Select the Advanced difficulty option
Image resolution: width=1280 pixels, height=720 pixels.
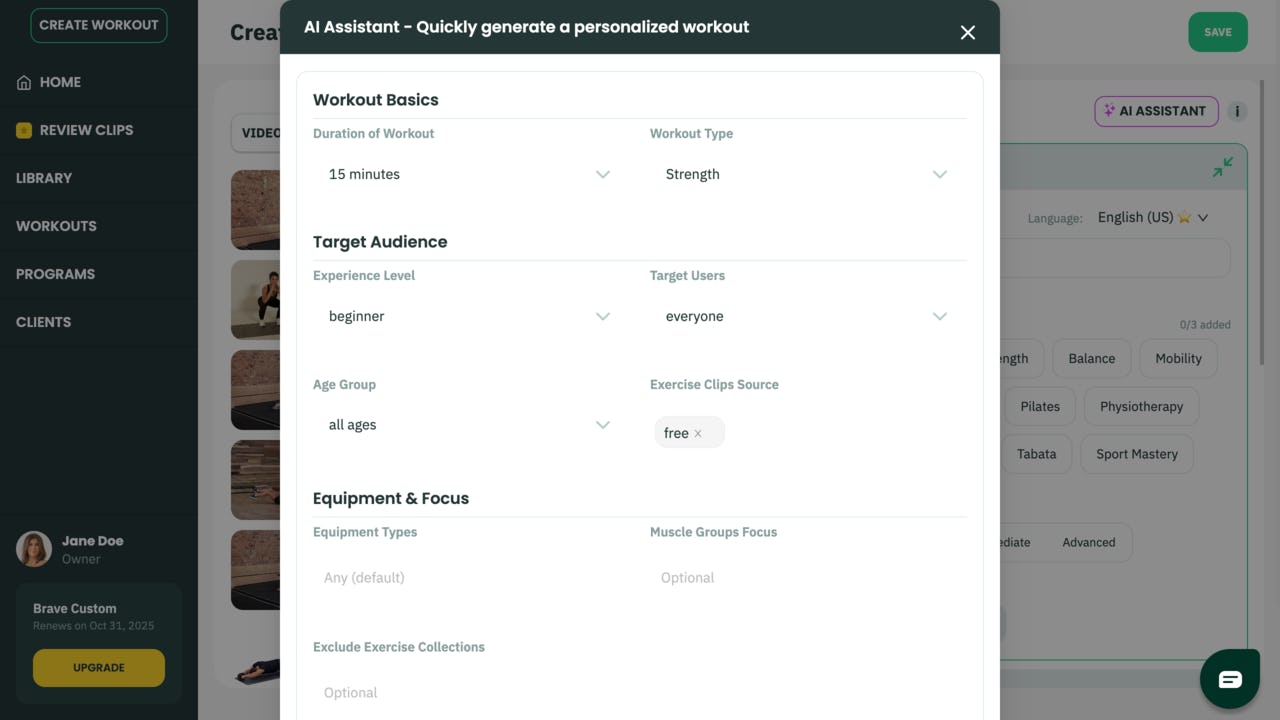coord(1088,542)
